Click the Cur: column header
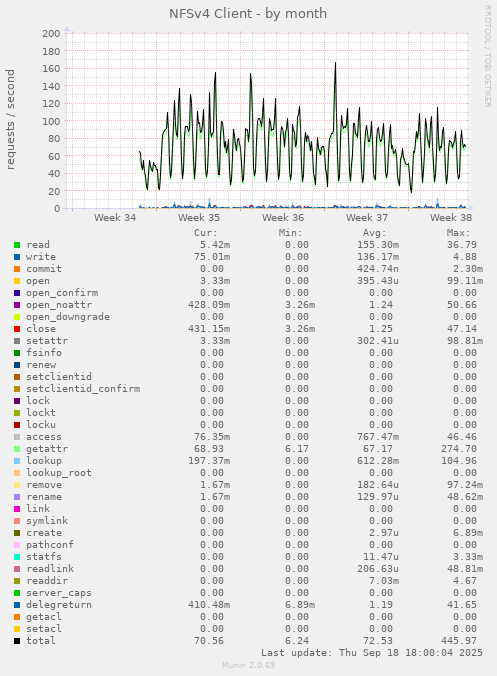The image size is (497, 676). pyautogui.click(x=206, y=233)
